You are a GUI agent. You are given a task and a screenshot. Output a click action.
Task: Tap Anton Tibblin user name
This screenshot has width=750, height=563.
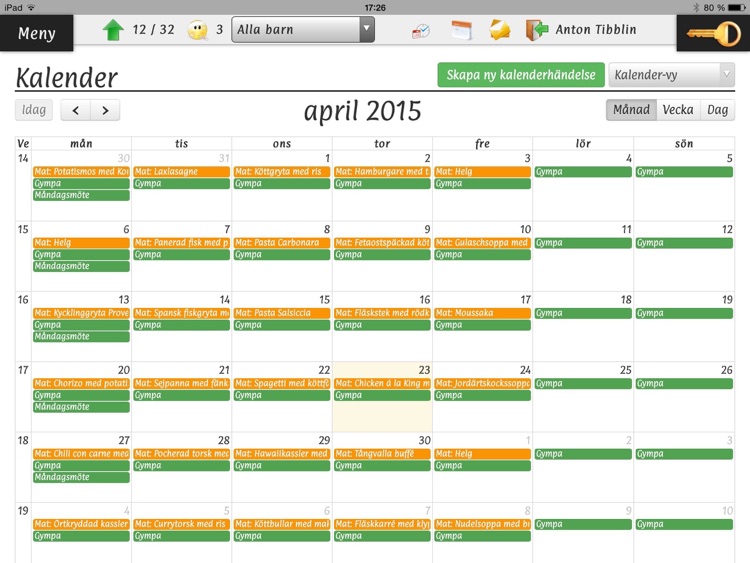click(596, 30)
